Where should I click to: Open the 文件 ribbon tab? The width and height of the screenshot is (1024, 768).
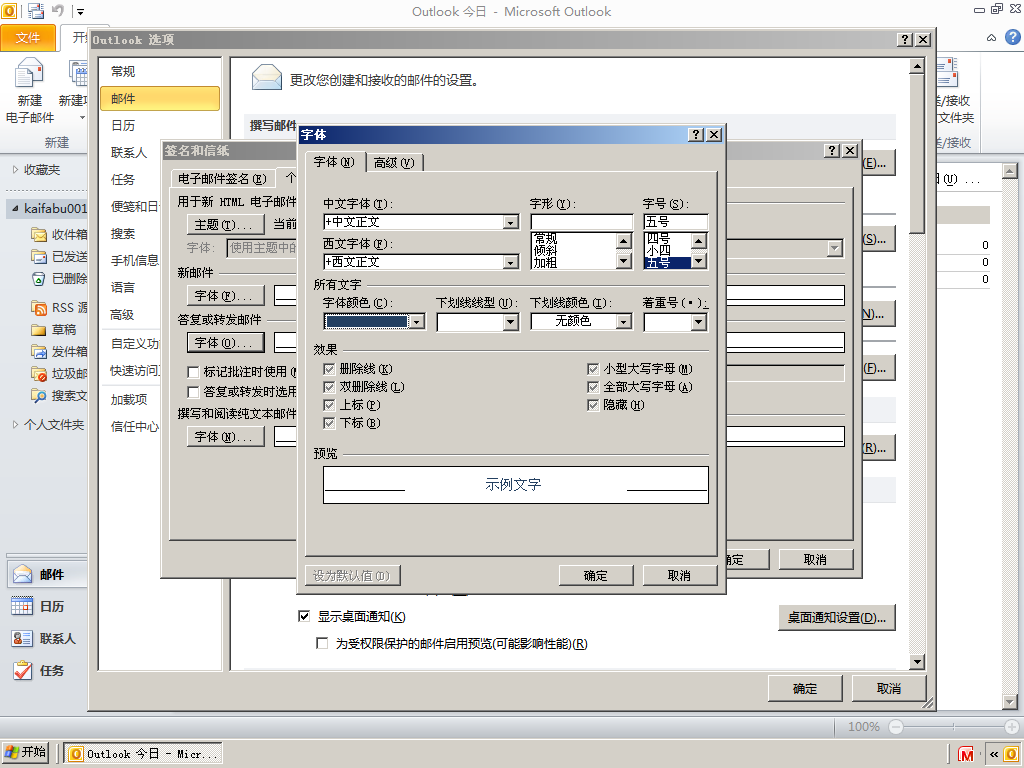27,38
